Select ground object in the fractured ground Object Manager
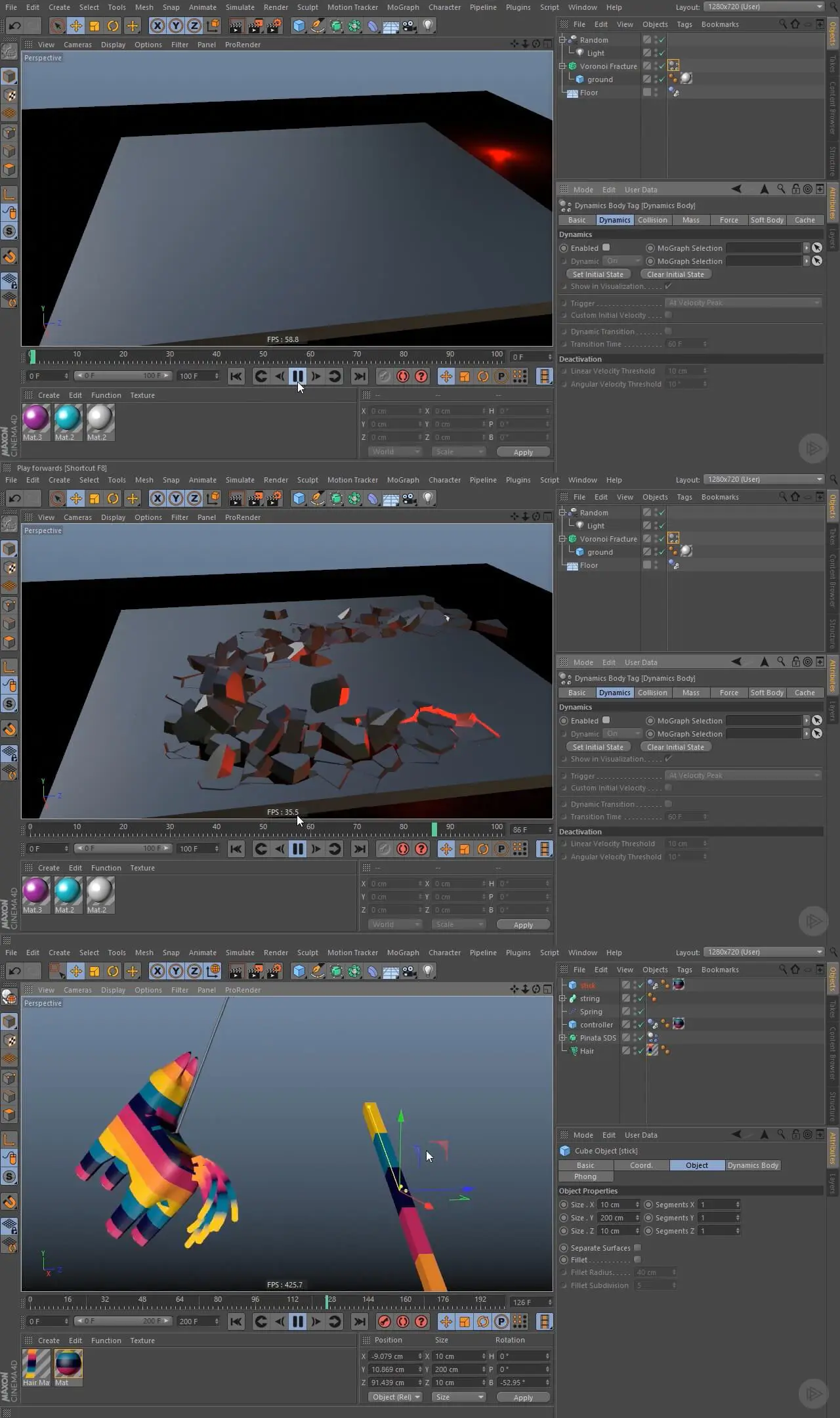This screenshot has height=1418, width=840. click(x=600, y=552)
